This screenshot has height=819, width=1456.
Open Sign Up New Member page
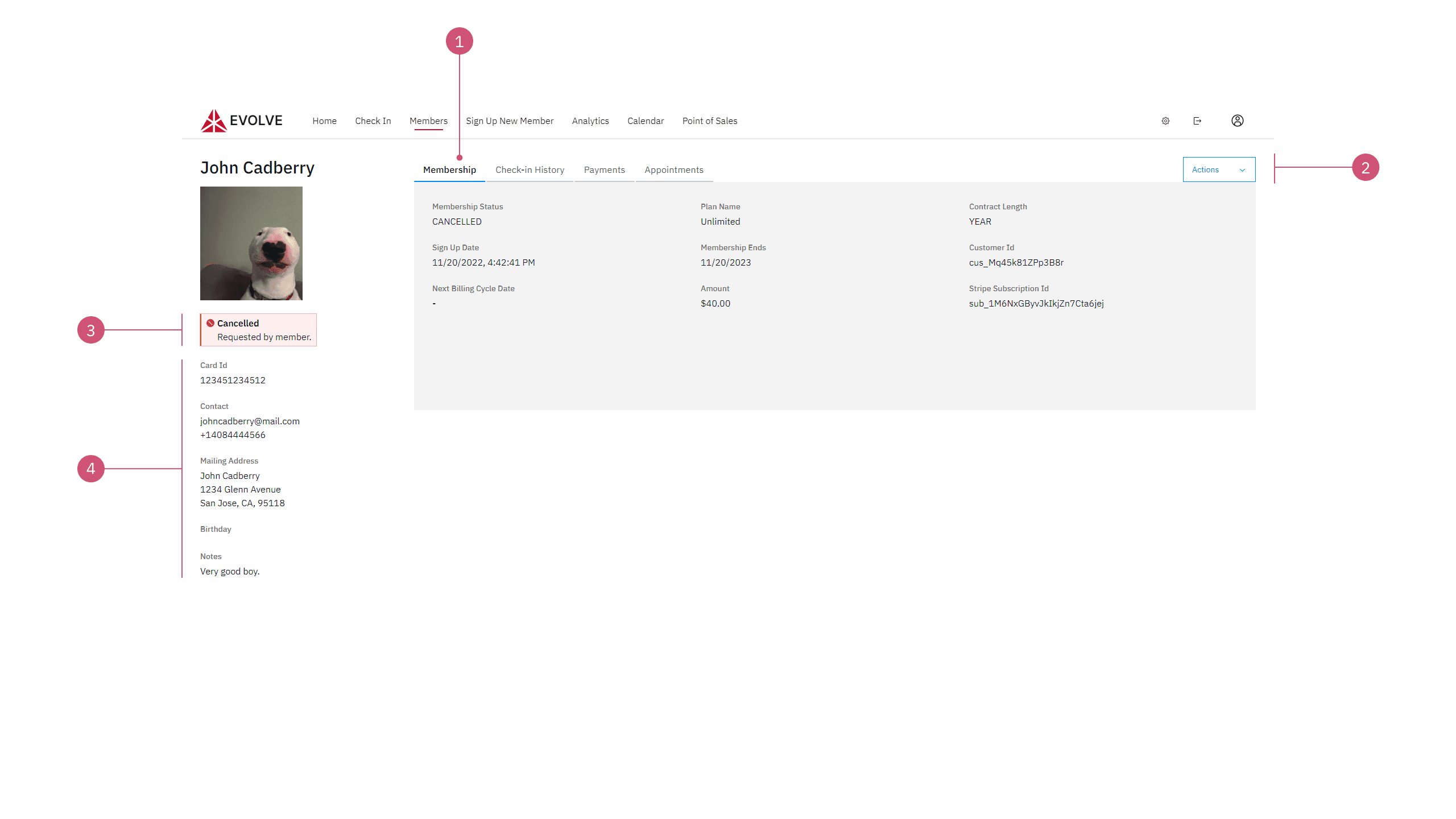tap(510, 121)
